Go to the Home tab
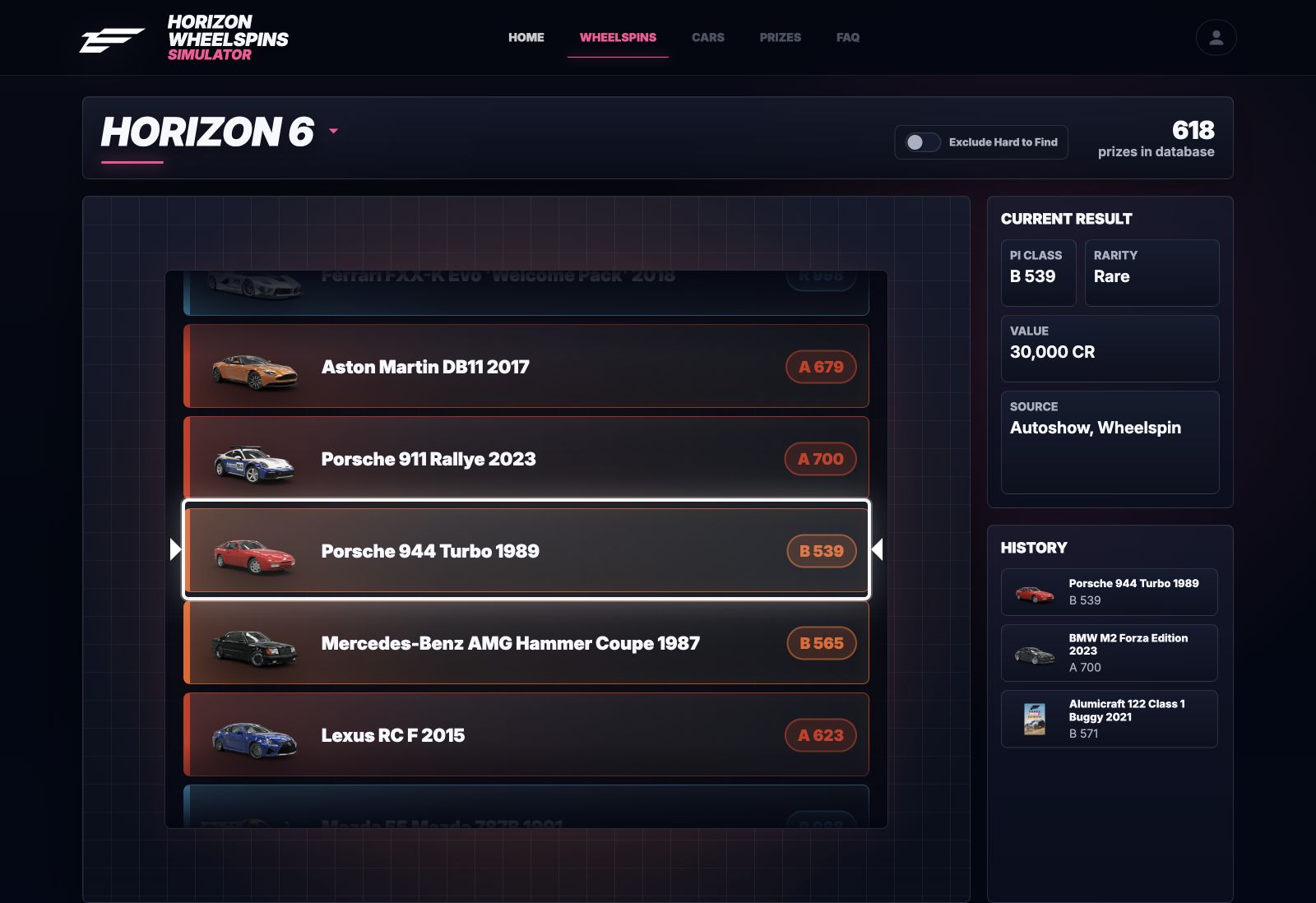The image size is (1316, 903). [x=526, y=37]
